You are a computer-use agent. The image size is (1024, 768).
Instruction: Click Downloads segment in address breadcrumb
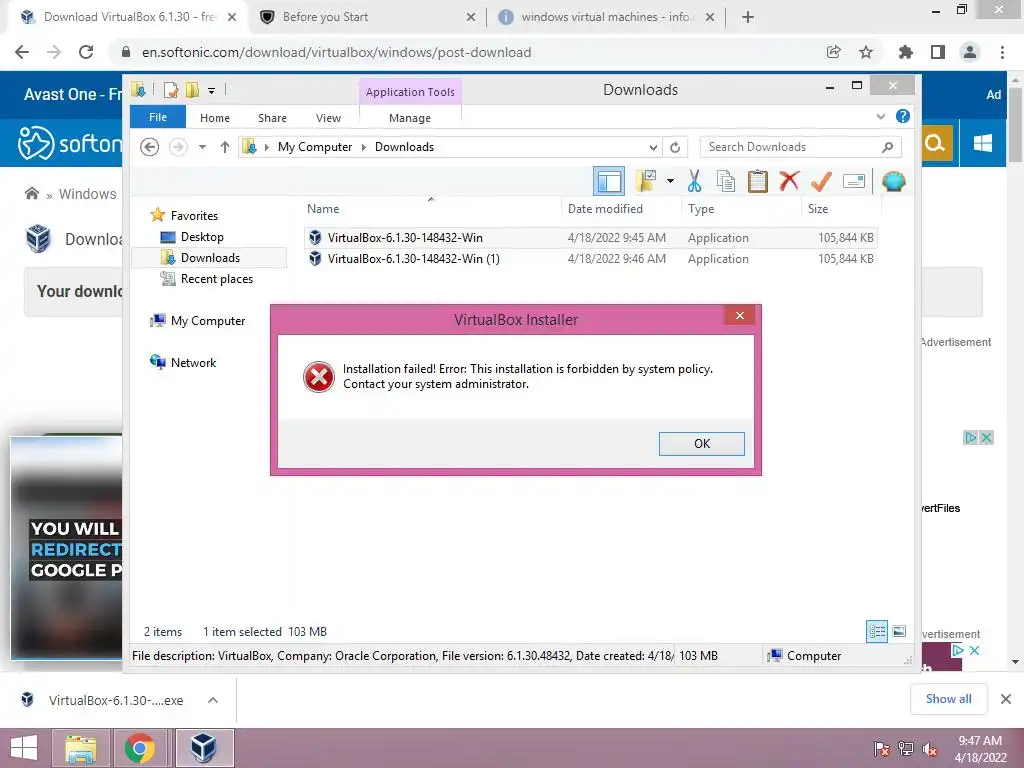[404, 147]
